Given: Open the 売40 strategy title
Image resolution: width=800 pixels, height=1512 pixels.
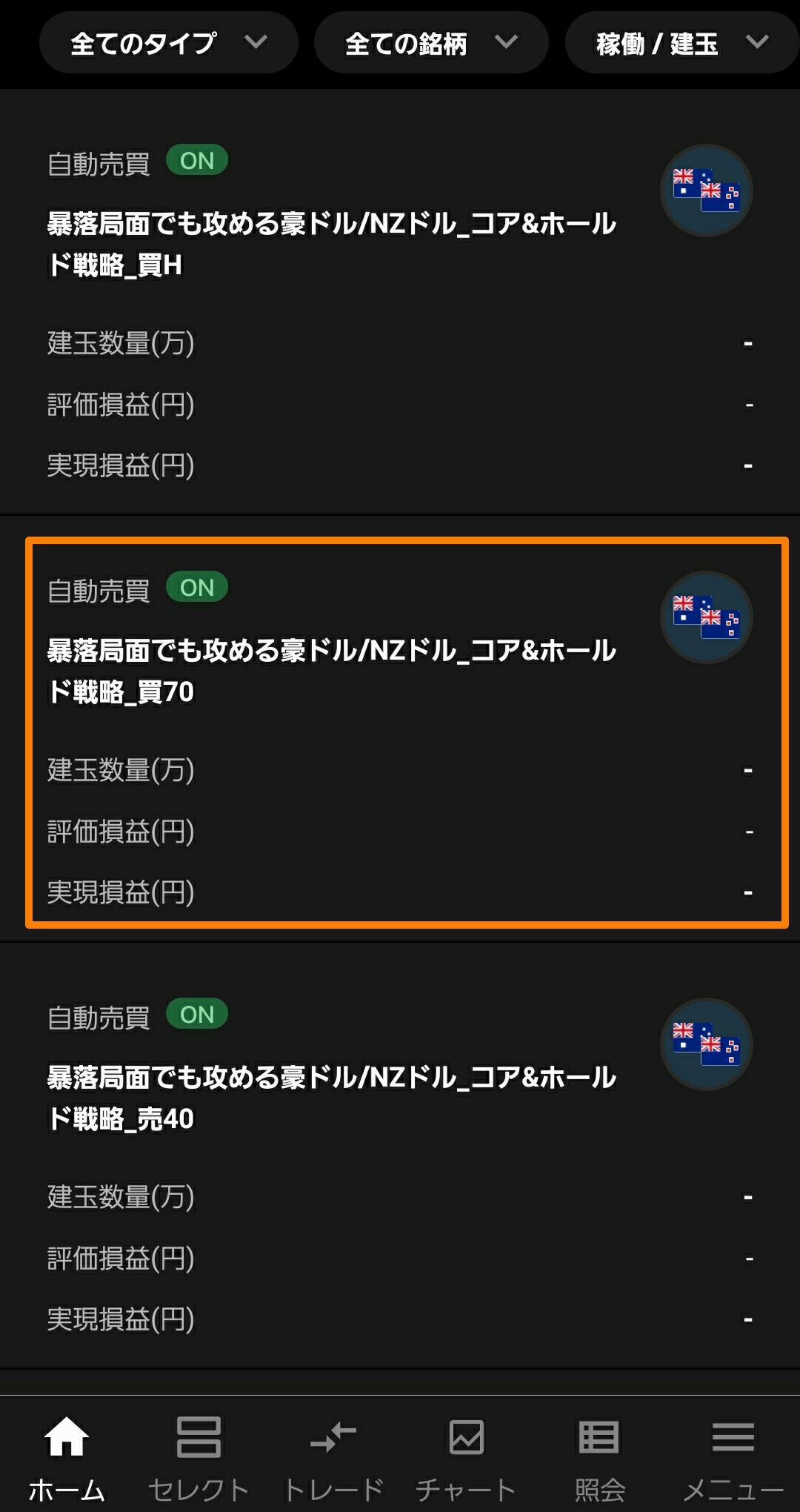Looking at the screenshot, I should click(x=332, y=1098).
